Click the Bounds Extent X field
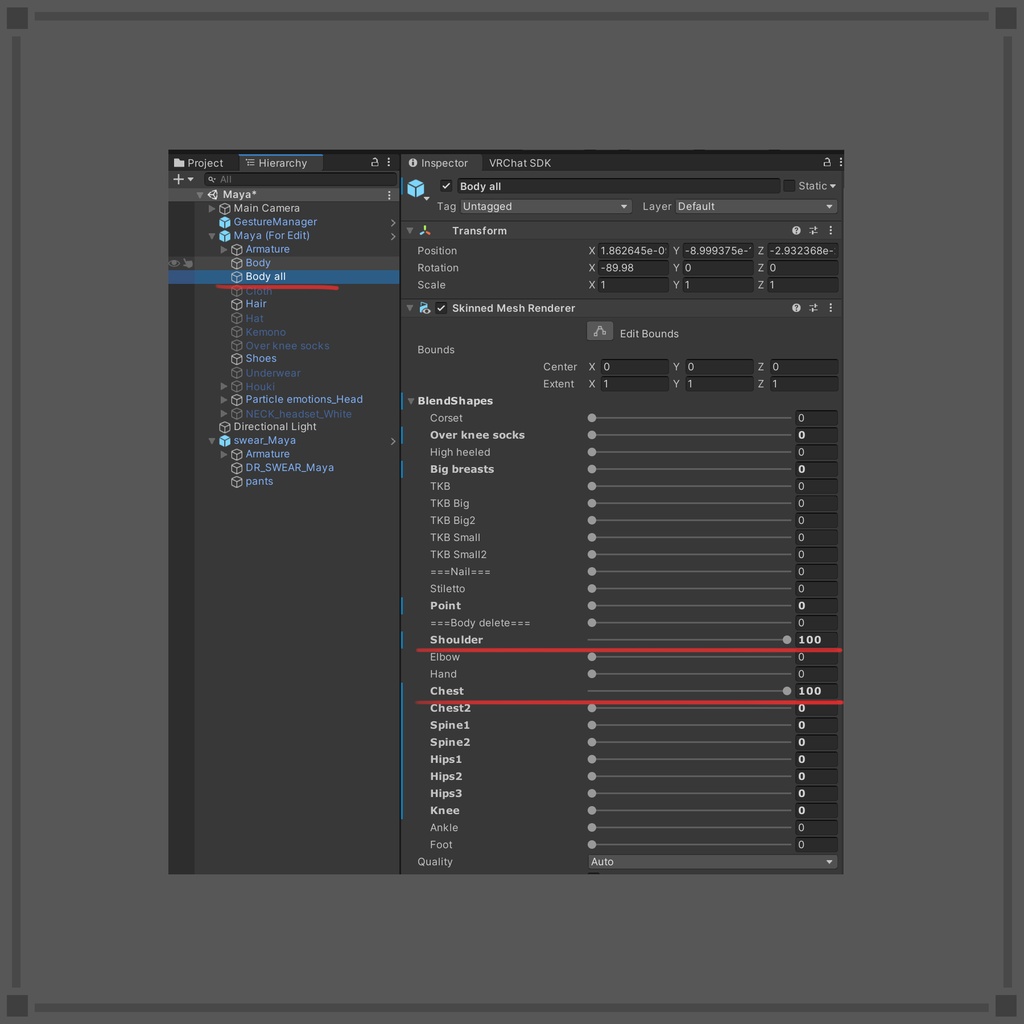 pyautogui.click(x=633, y=384)
